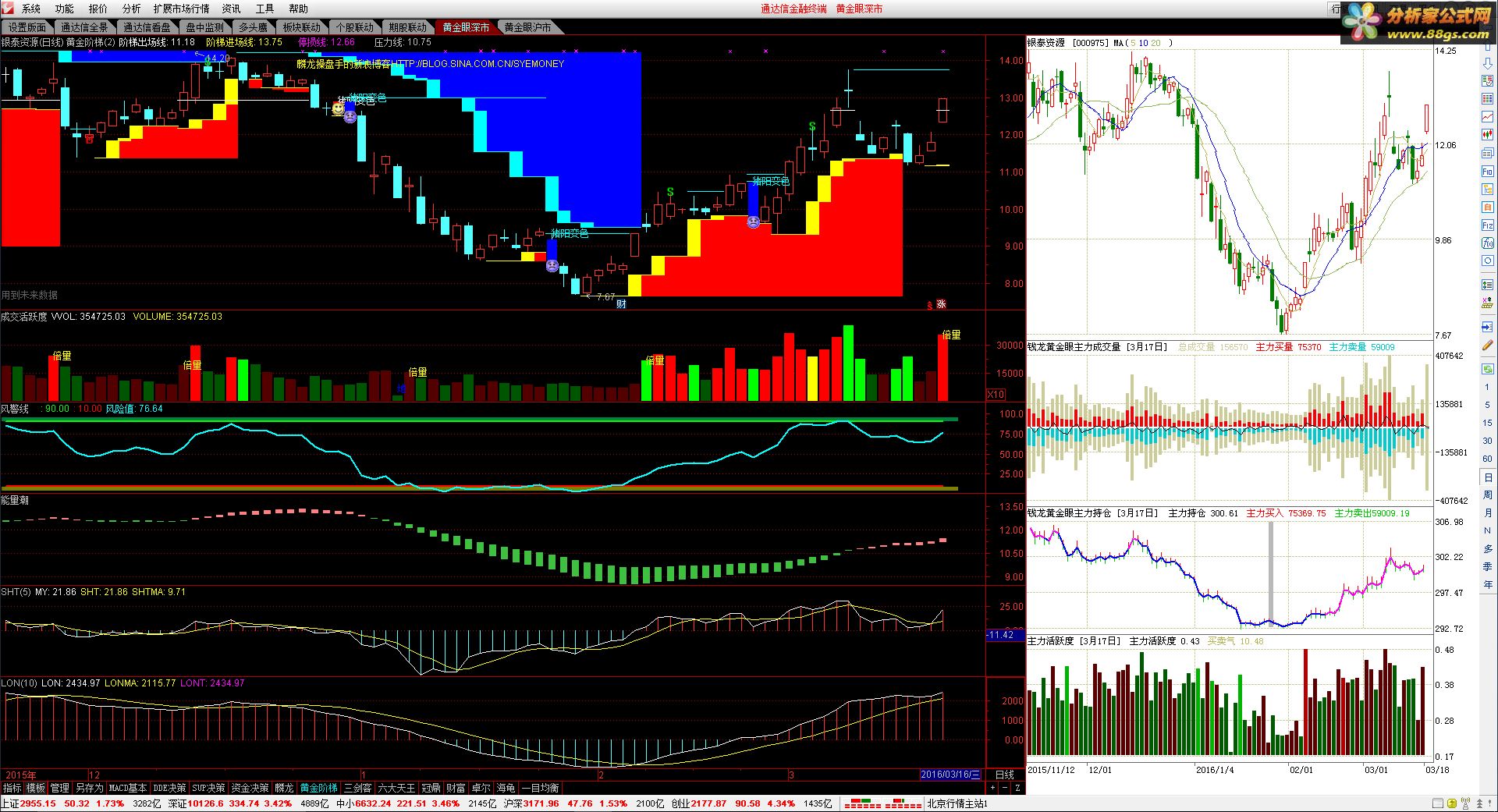Click the f(x) formula icon in sidebar
The height and width of the screenshot is (812, 1498).
[1487, 243]
